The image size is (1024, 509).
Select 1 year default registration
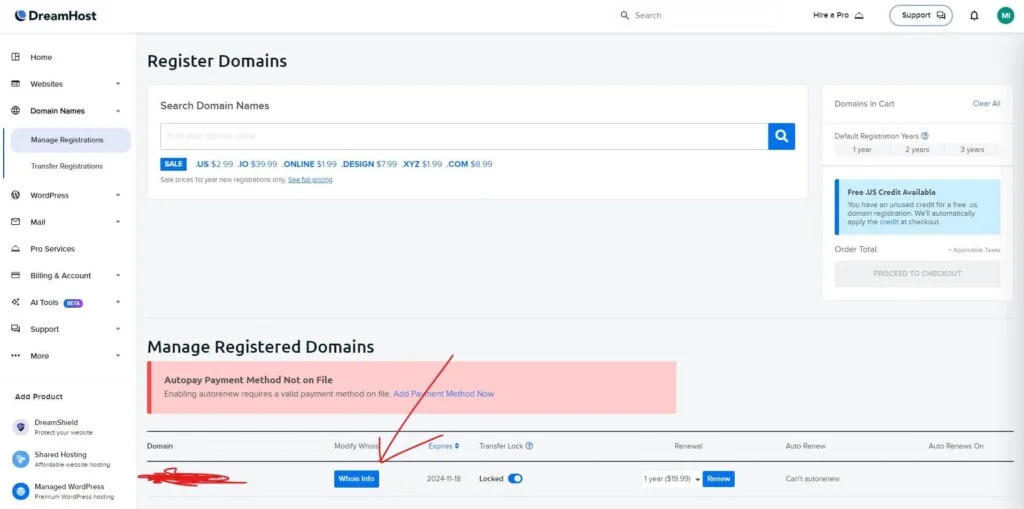click(x=862, y=150)
